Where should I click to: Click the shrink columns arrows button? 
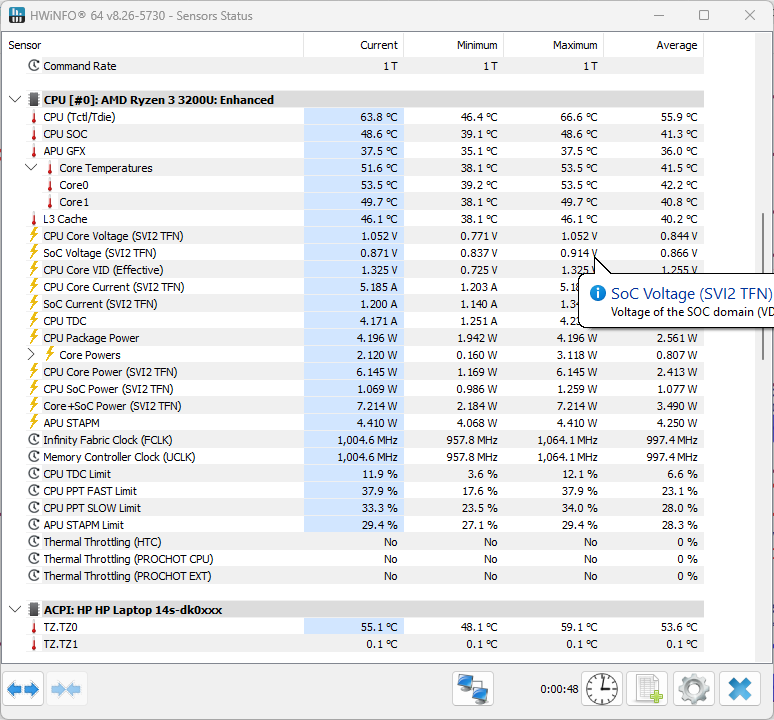pos(67,688)
